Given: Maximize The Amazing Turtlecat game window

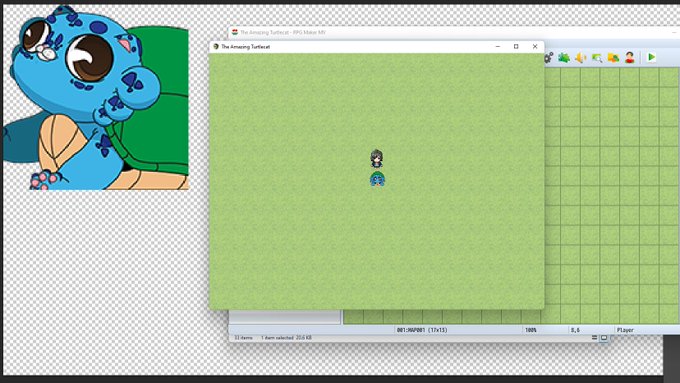Looking at the screenshot, I should (516, 46).
